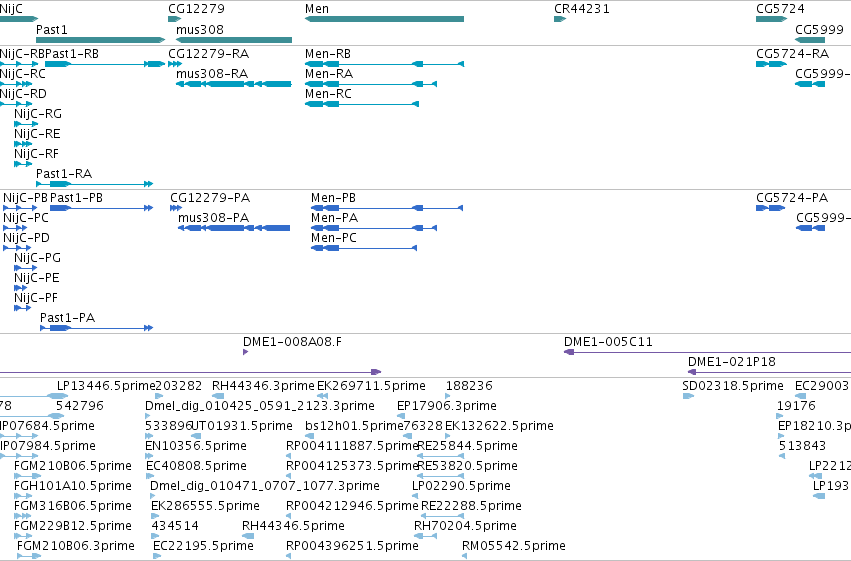Select protein NijC-PF
This screenshot has width=851, height=561.
[x=23, y=308]
